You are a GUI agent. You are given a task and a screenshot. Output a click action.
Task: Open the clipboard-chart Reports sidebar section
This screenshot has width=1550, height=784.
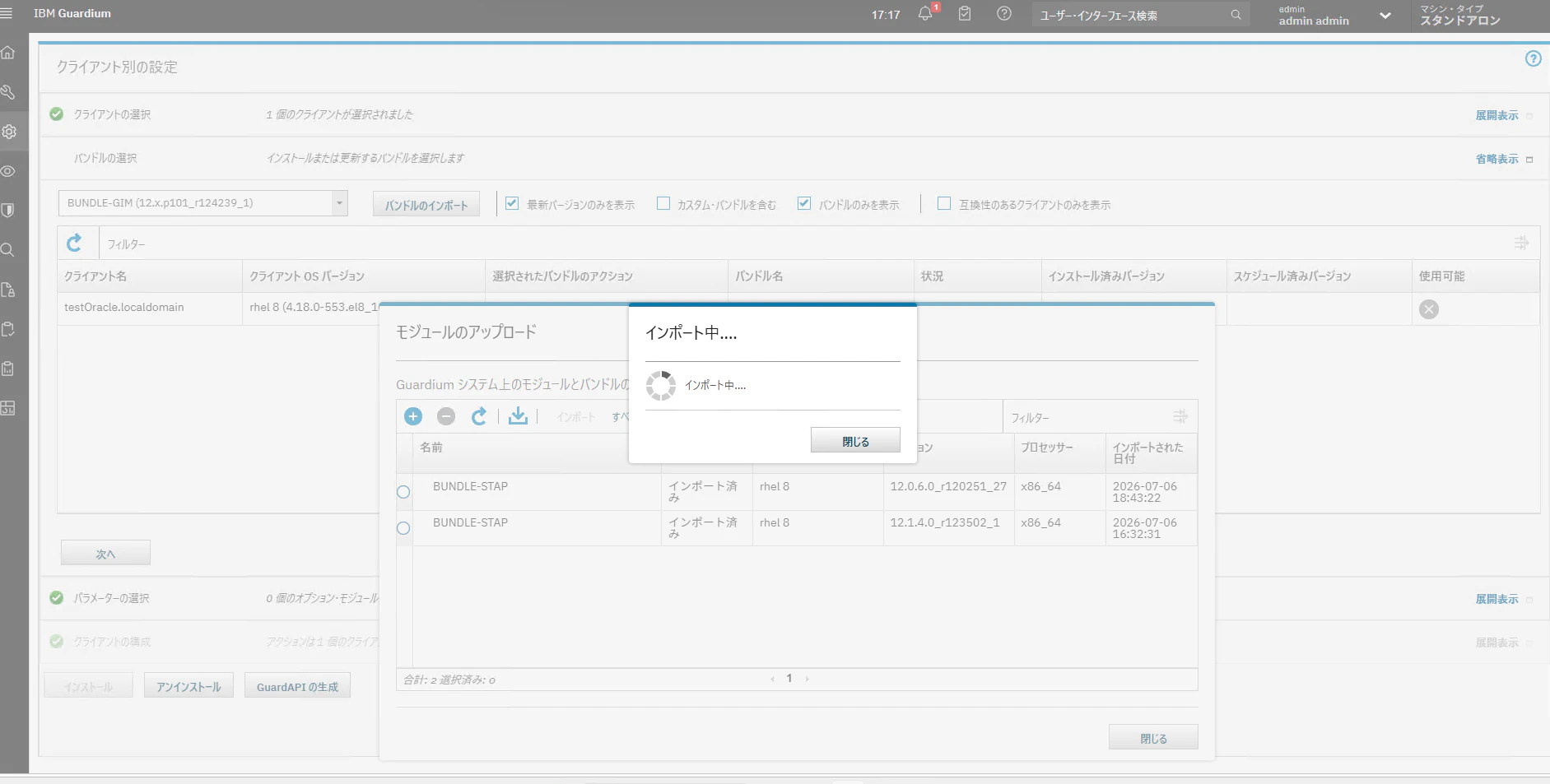coord(8,369)
